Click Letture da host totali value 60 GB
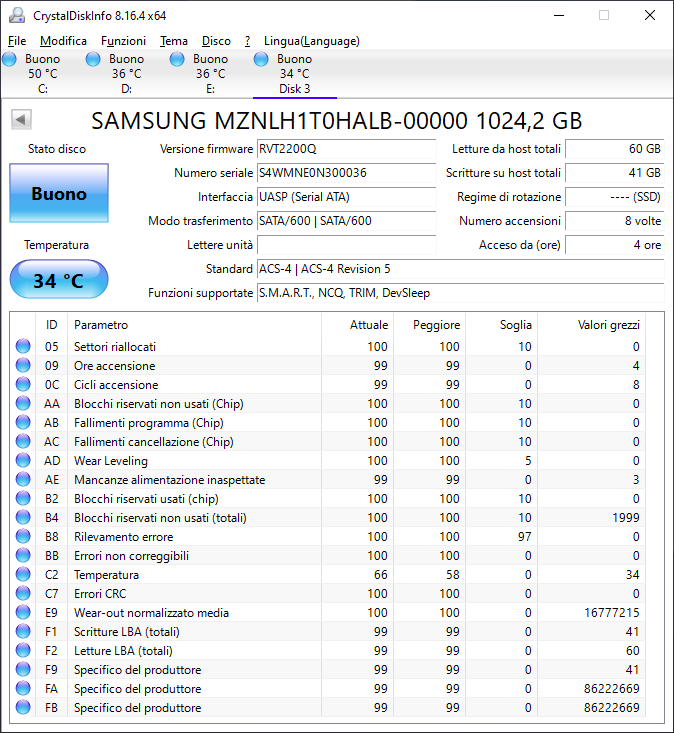 615,149
